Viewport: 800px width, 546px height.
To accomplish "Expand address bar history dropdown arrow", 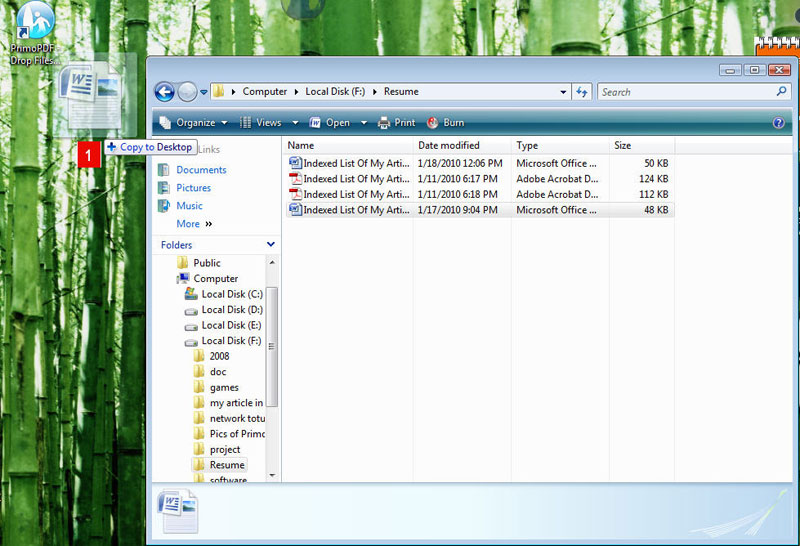I will tap(563, 92).
